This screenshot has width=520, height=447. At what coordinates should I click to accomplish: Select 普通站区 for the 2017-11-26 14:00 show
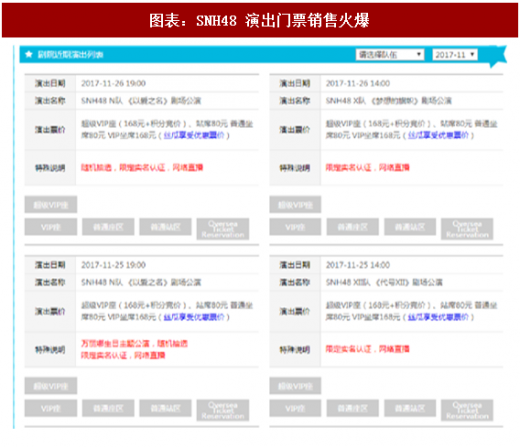point(410,227)
